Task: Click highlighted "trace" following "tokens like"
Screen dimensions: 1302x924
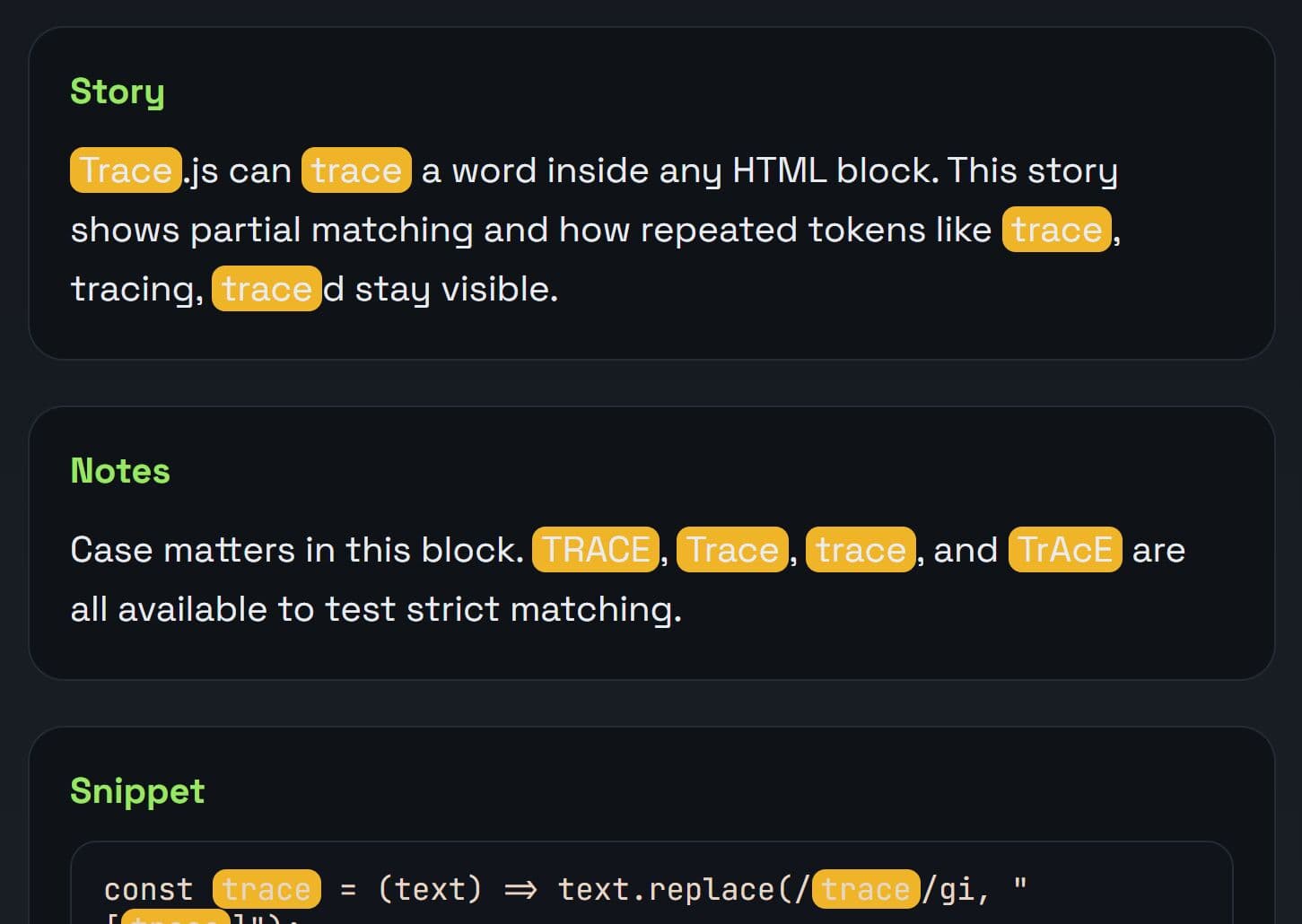Action: coord(1056,230)
